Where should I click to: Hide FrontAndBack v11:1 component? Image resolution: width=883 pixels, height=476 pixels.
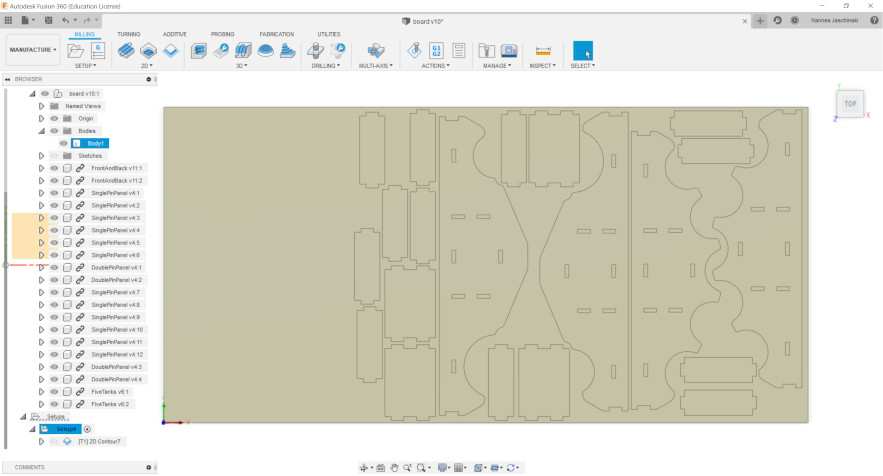tap(54, 168)
